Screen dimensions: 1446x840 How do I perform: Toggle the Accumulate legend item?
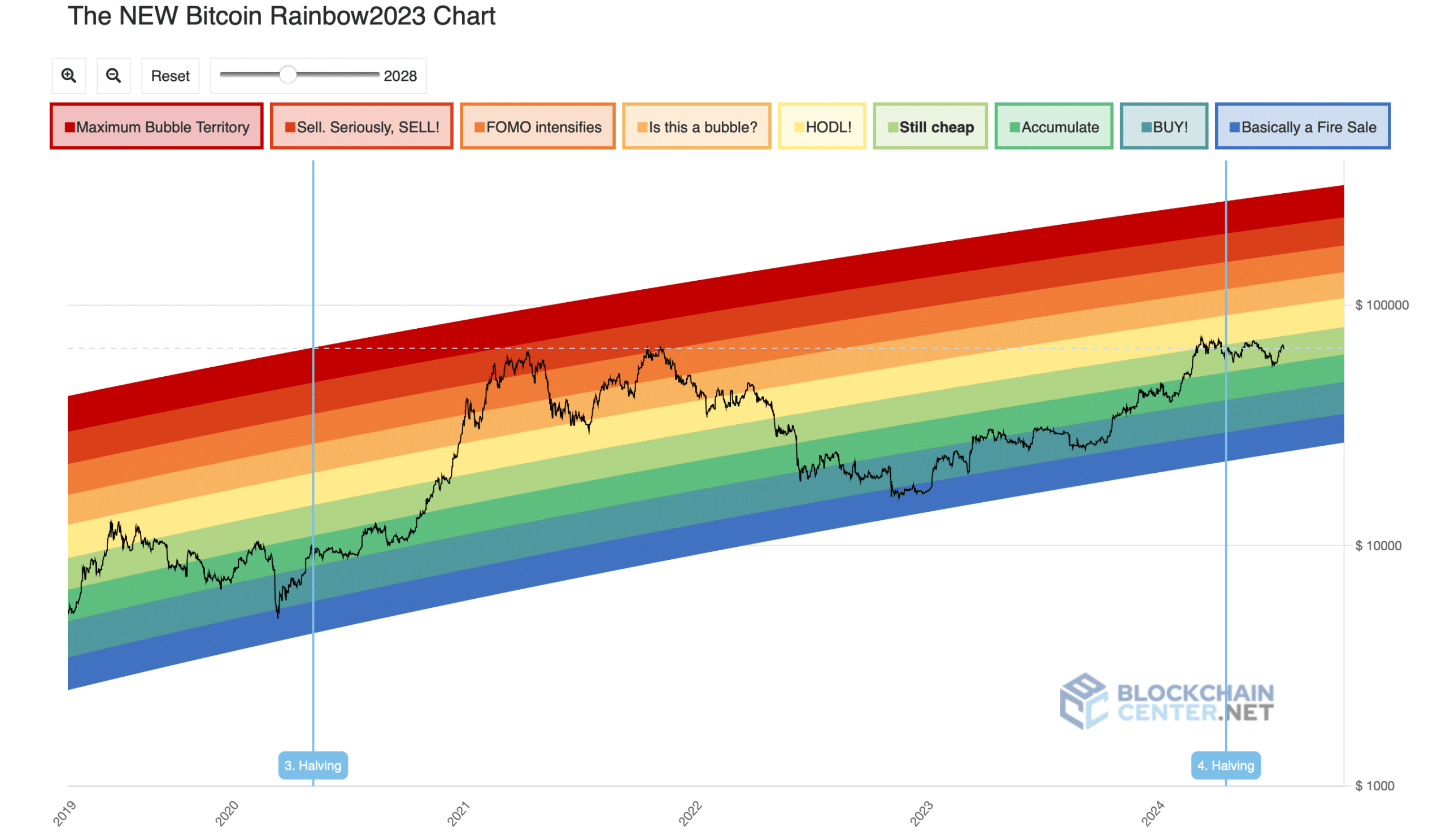[1054, 126]
